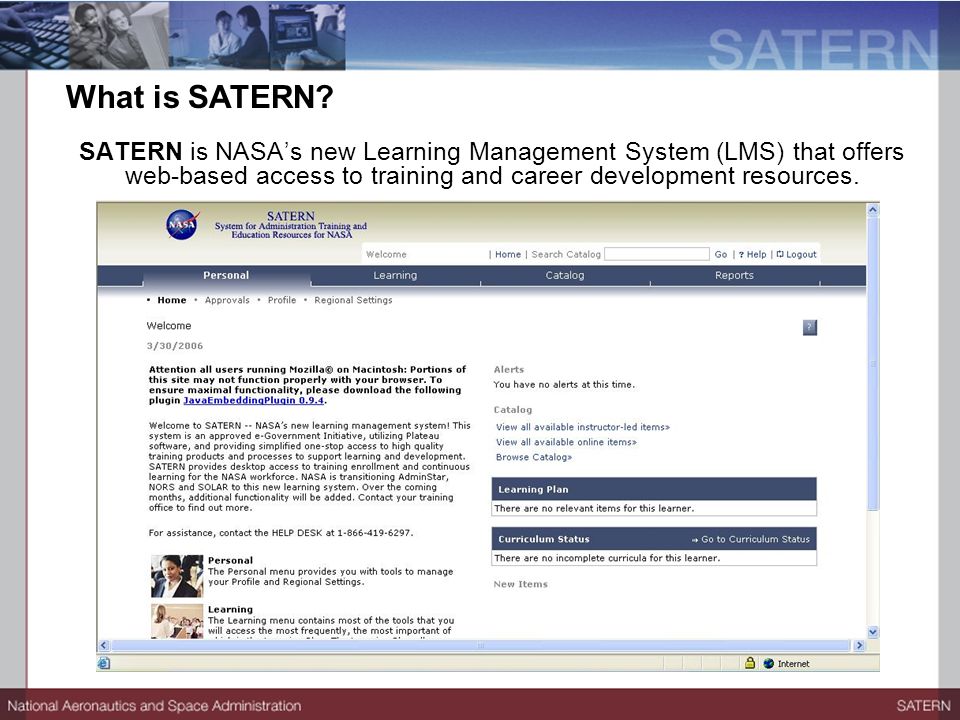Click the text "You have no alerts at this time."
This screenshot has height=720, width=960.
(564, 384)
